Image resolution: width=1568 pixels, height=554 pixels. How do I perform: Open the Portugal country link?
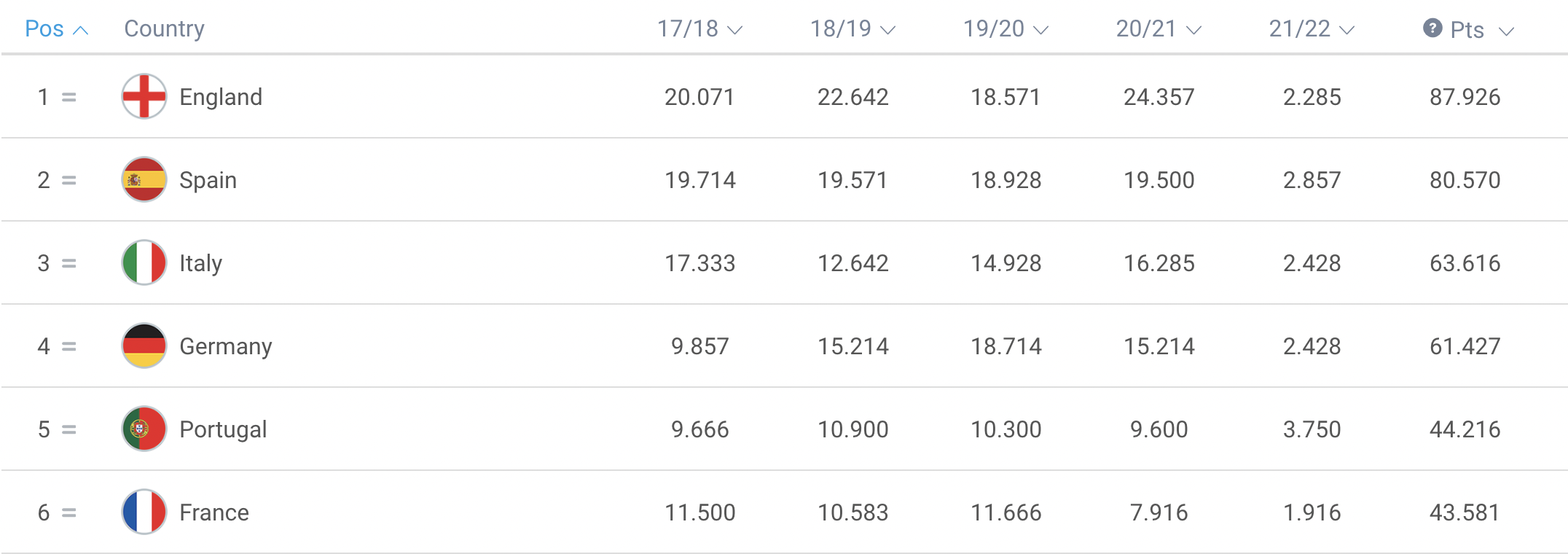[223, 429]
